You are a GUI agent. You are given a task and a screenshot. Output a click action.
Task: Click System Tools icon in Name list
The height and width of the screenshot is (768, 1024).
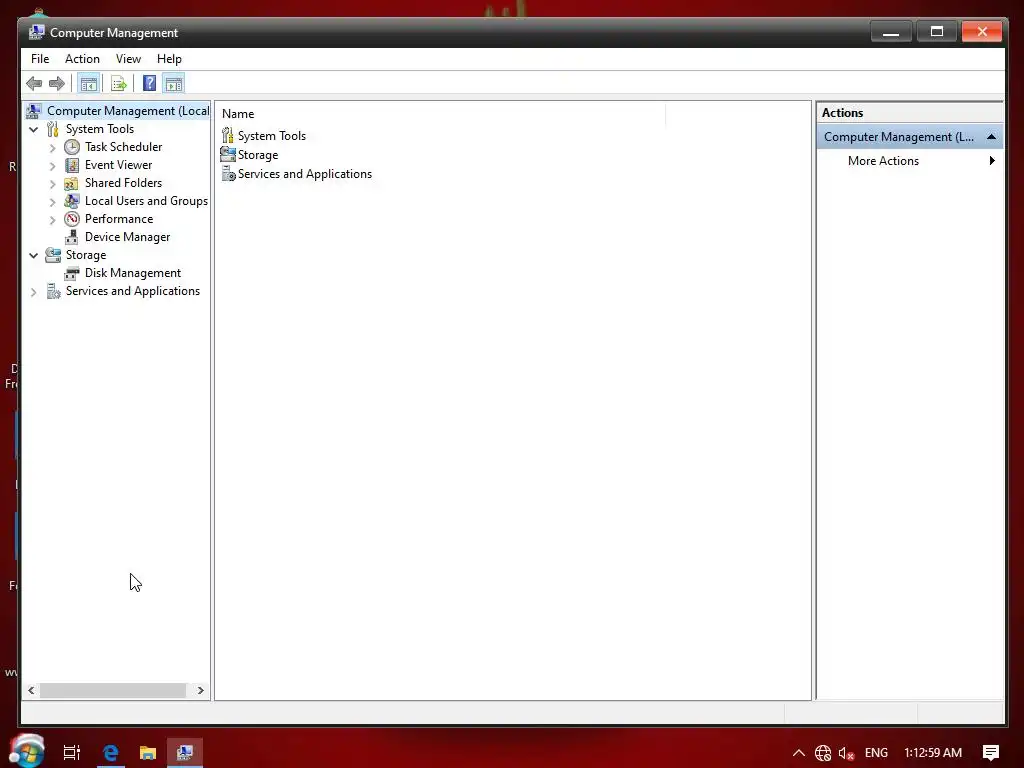click(227, 135)
